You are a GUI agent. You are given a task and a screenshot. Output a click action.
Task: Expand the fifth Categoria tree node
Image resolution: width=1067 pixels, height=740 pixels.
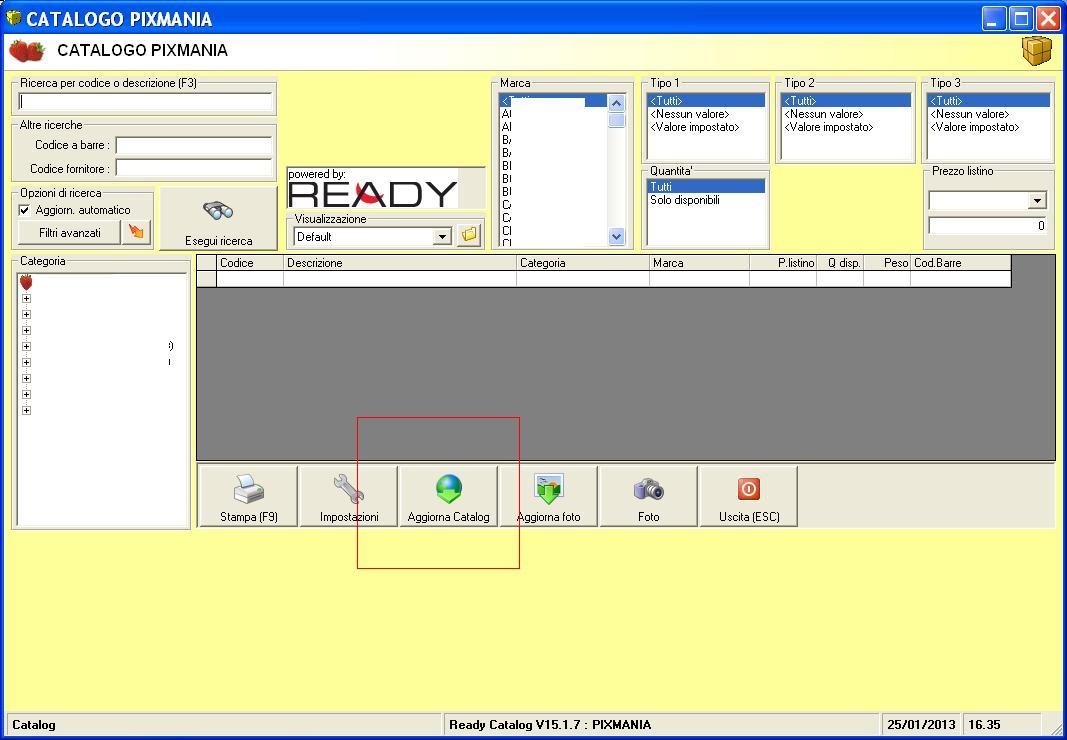27,362
